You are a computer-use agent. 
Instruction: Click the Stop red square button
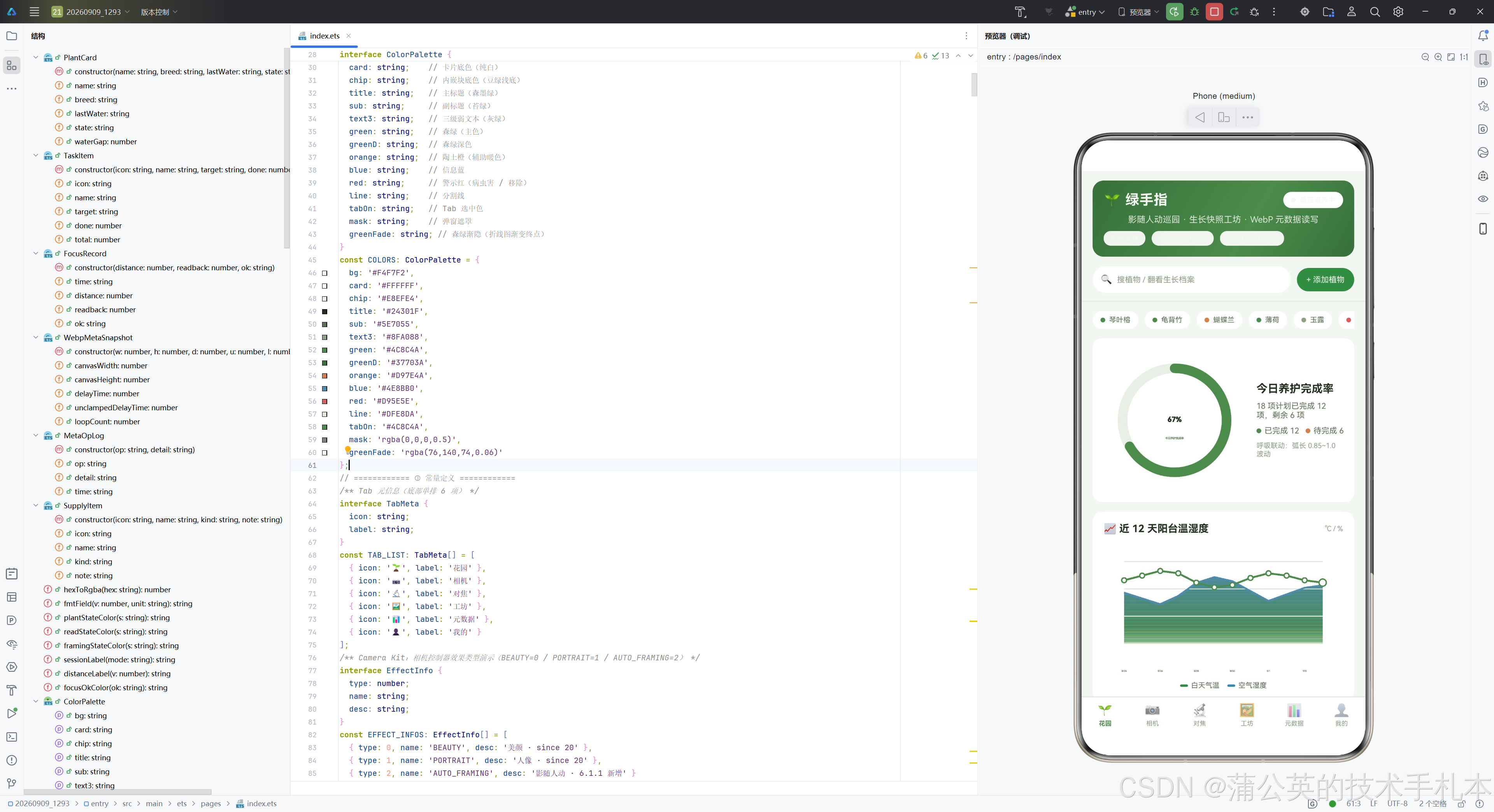click(1214, 12)
